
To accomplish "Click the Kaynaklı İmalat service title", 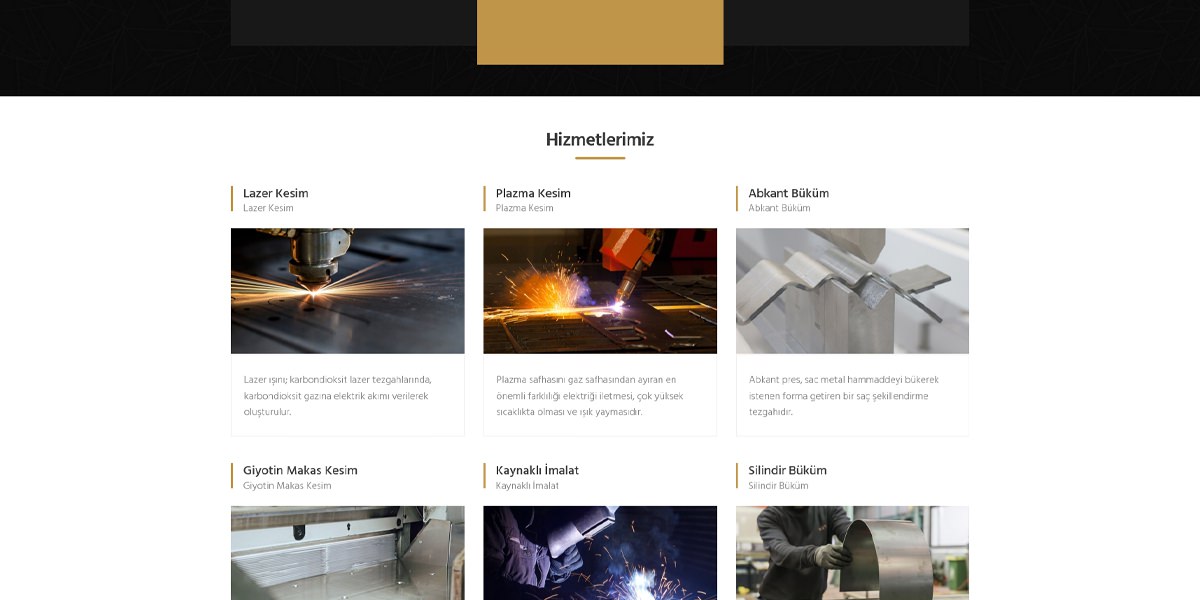I will pyautogui.click(x=537, y=470).
